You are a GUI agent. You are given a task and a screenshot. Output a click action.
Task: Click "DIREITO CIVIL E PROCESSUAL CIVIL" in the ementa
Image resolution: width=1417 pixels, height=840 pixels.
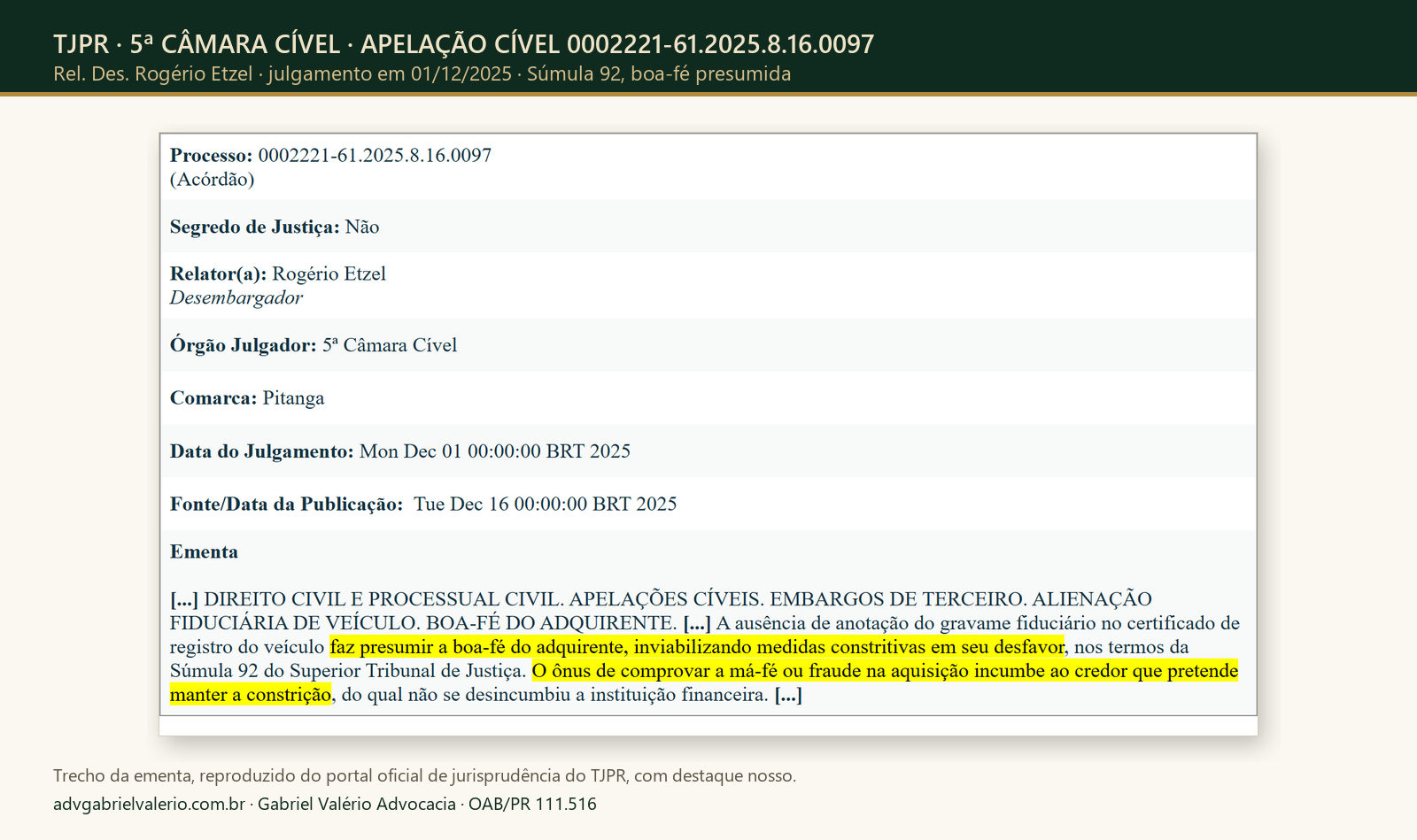pyautogui.click(x=382, y=599)
